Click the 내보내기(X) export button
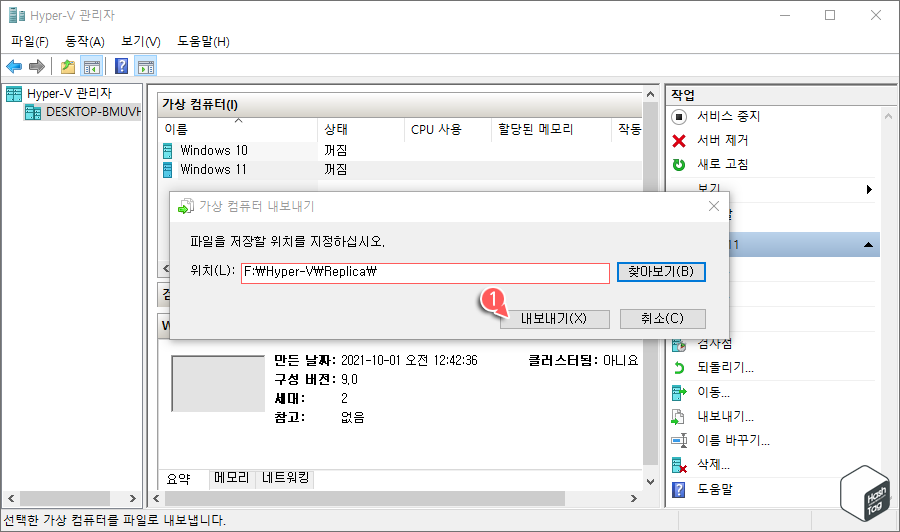 [x=554, y=319]
